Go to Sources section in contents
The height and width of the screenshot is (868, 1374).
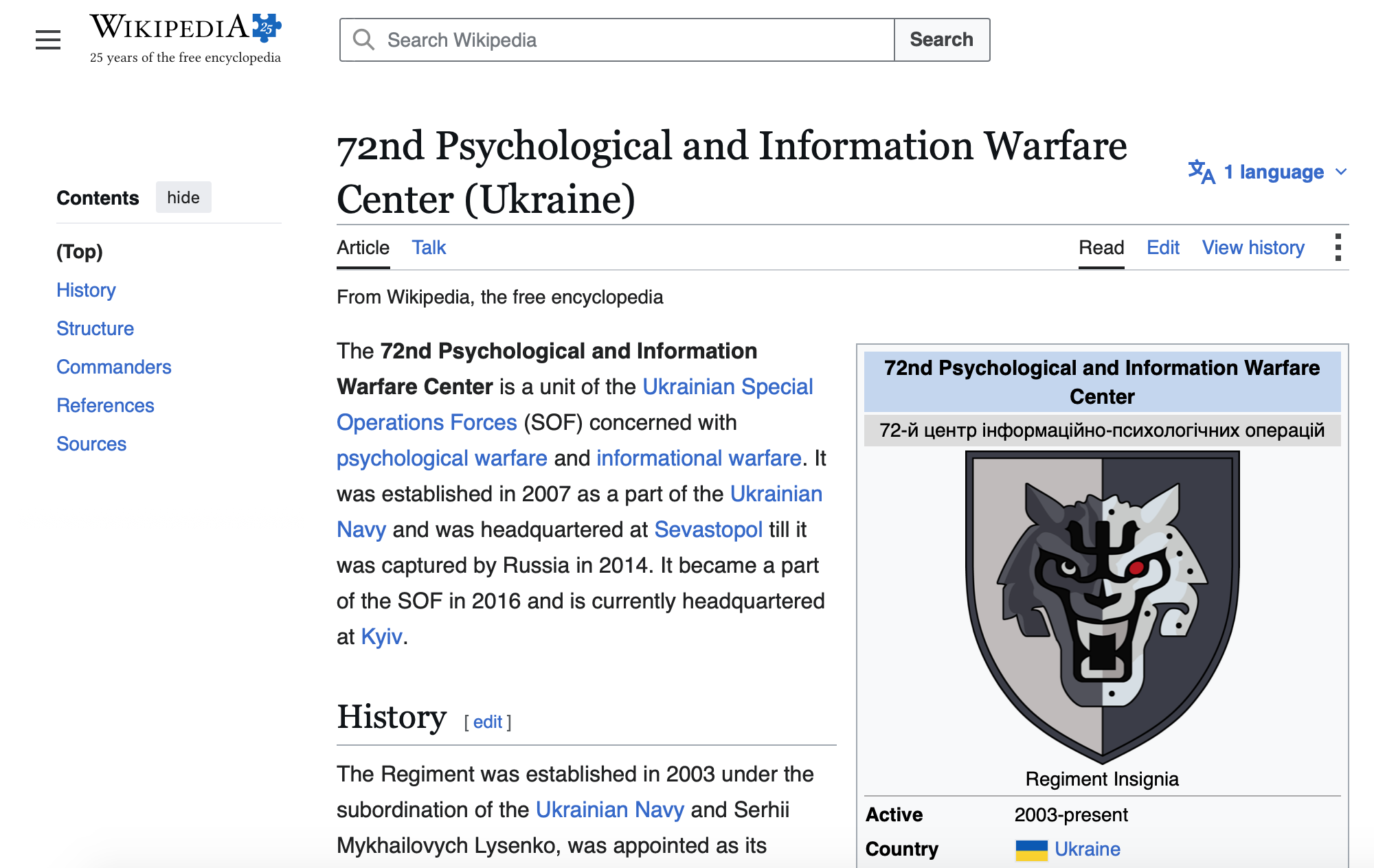[91, 444]
